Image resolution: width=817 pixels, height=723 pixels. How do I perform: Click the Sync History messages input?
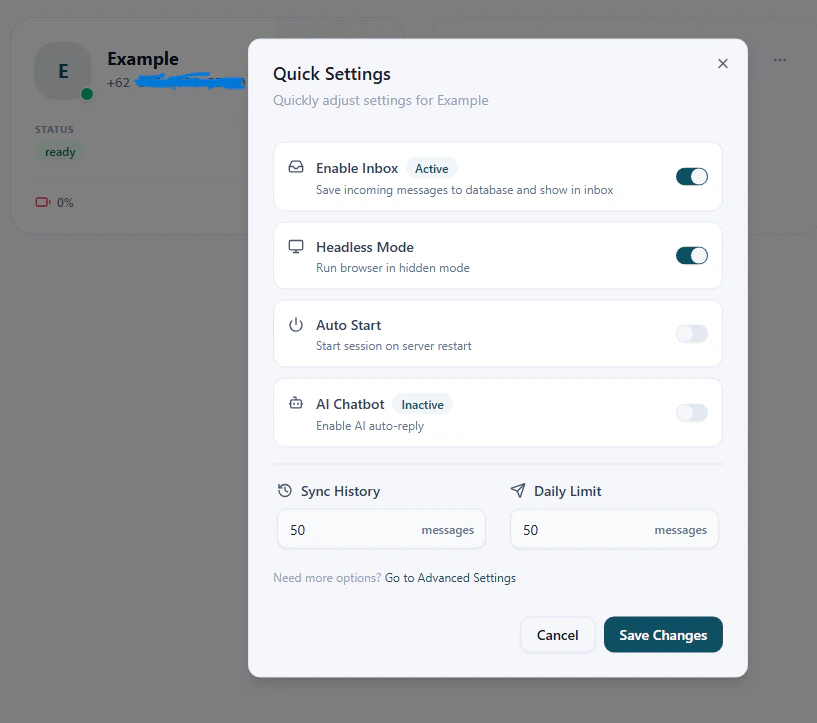pos(380,529)
